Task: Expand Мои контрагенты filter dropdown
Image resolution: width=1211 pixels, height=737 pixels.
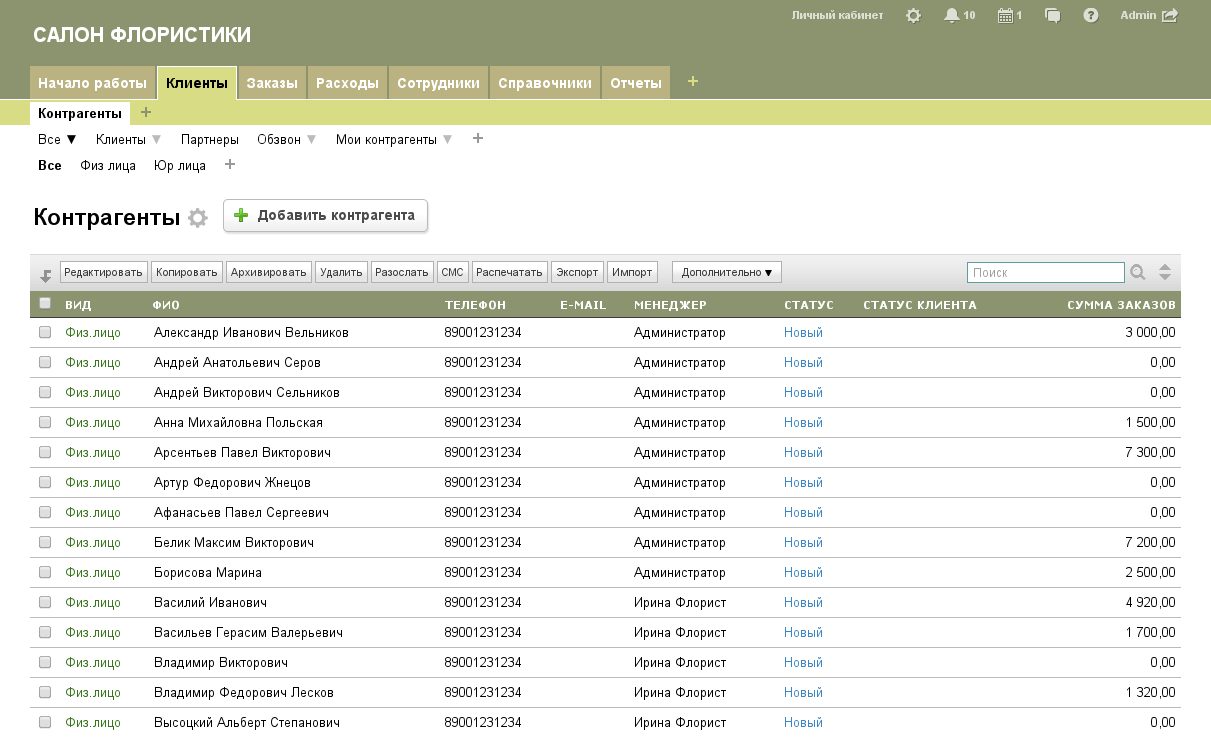Action: [x=447, y=140]
